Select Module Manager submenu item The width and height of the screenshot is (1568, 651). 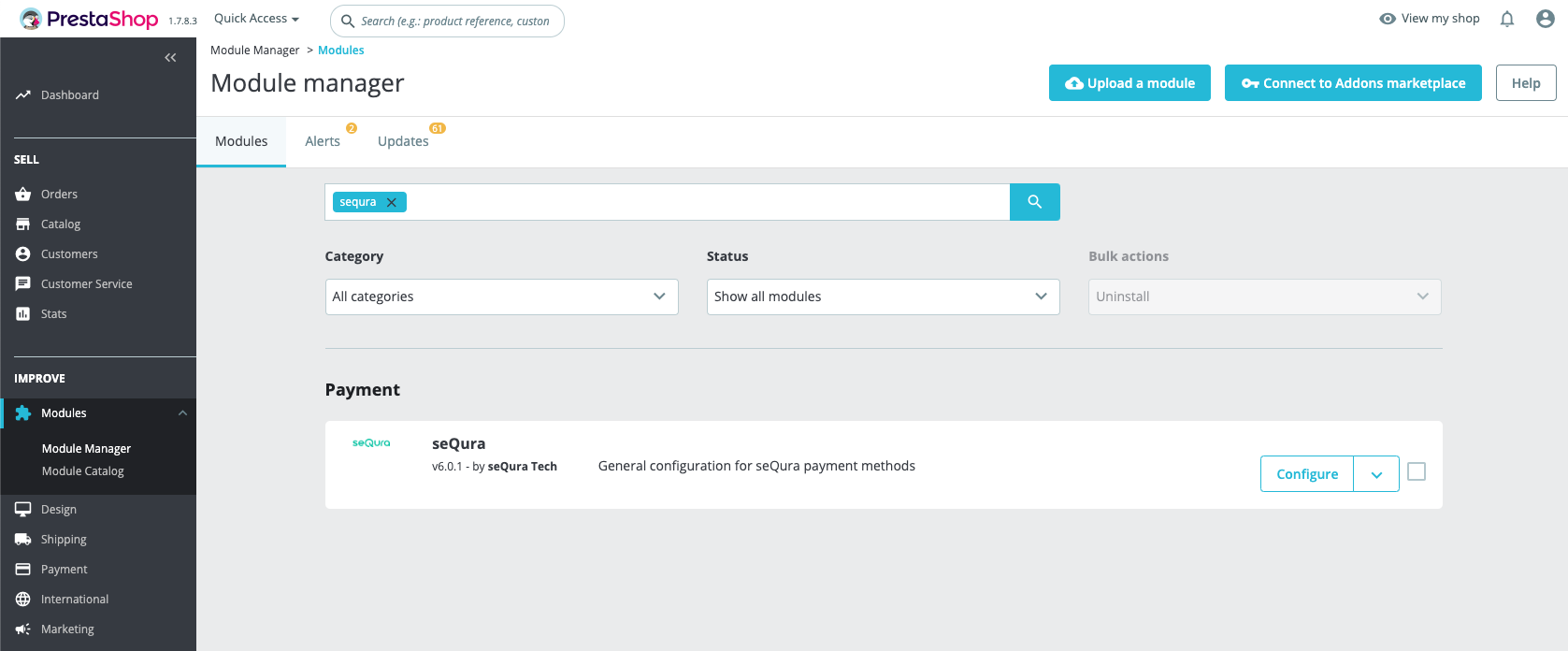click(x=86, y=449)
